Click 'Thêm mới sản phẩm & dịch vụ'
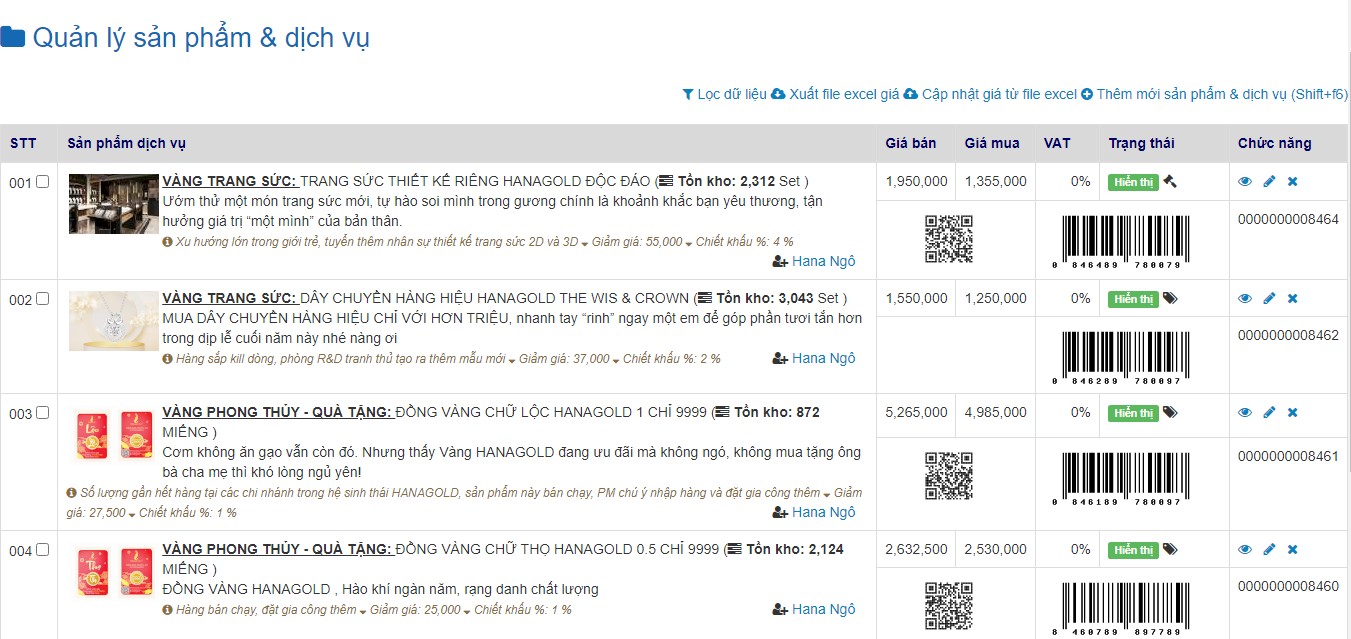1351x639 pixels. tap(1214, 94)
